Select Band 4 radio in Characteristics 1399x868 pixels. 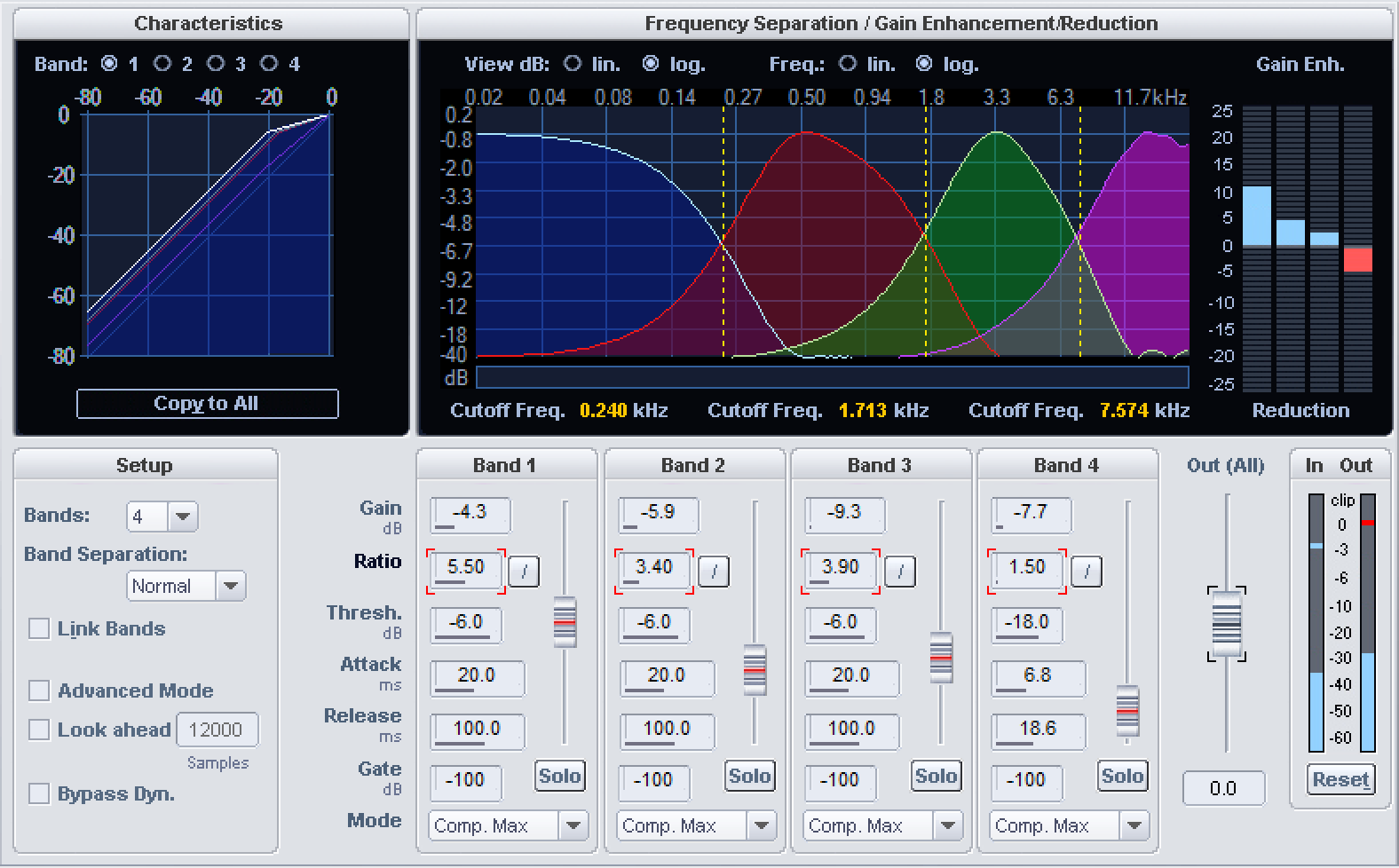269,63
